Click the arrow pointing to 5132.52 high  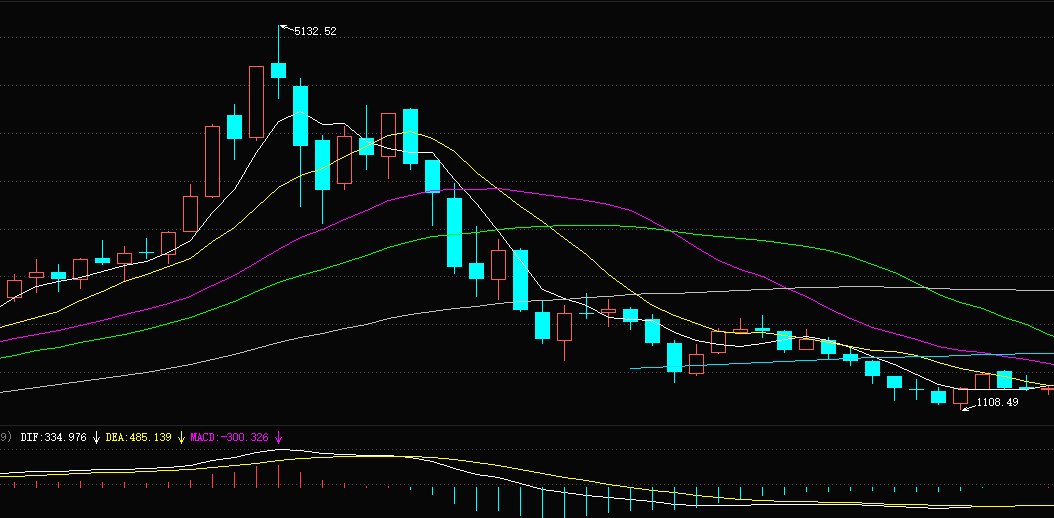(x=286, y=28)
